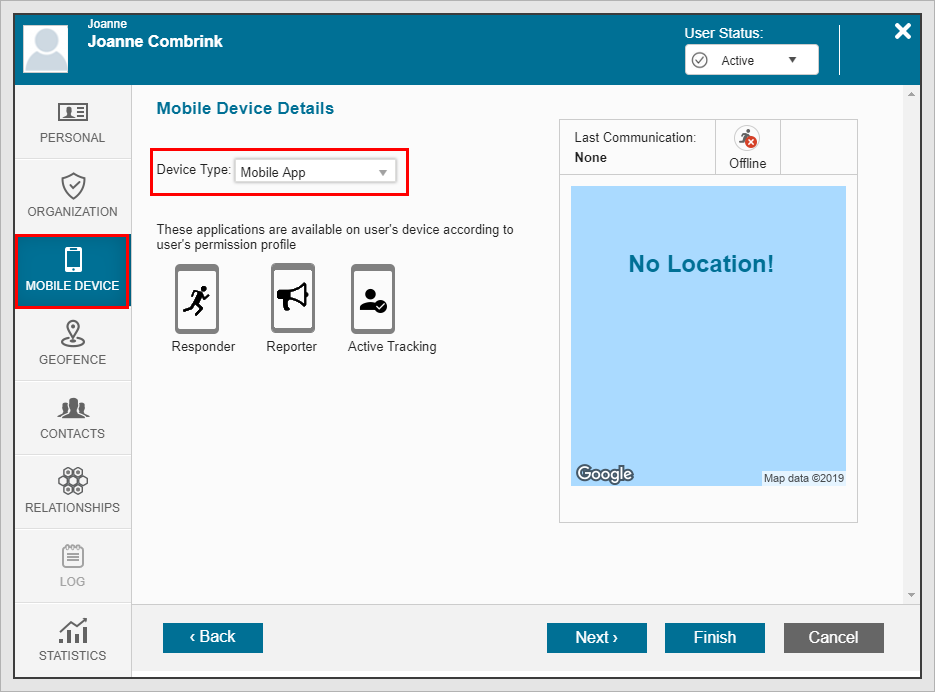935x692 pixels.
Task: Open the User Status dropdown
Action: pyautogui.click(x=751, y=60)
